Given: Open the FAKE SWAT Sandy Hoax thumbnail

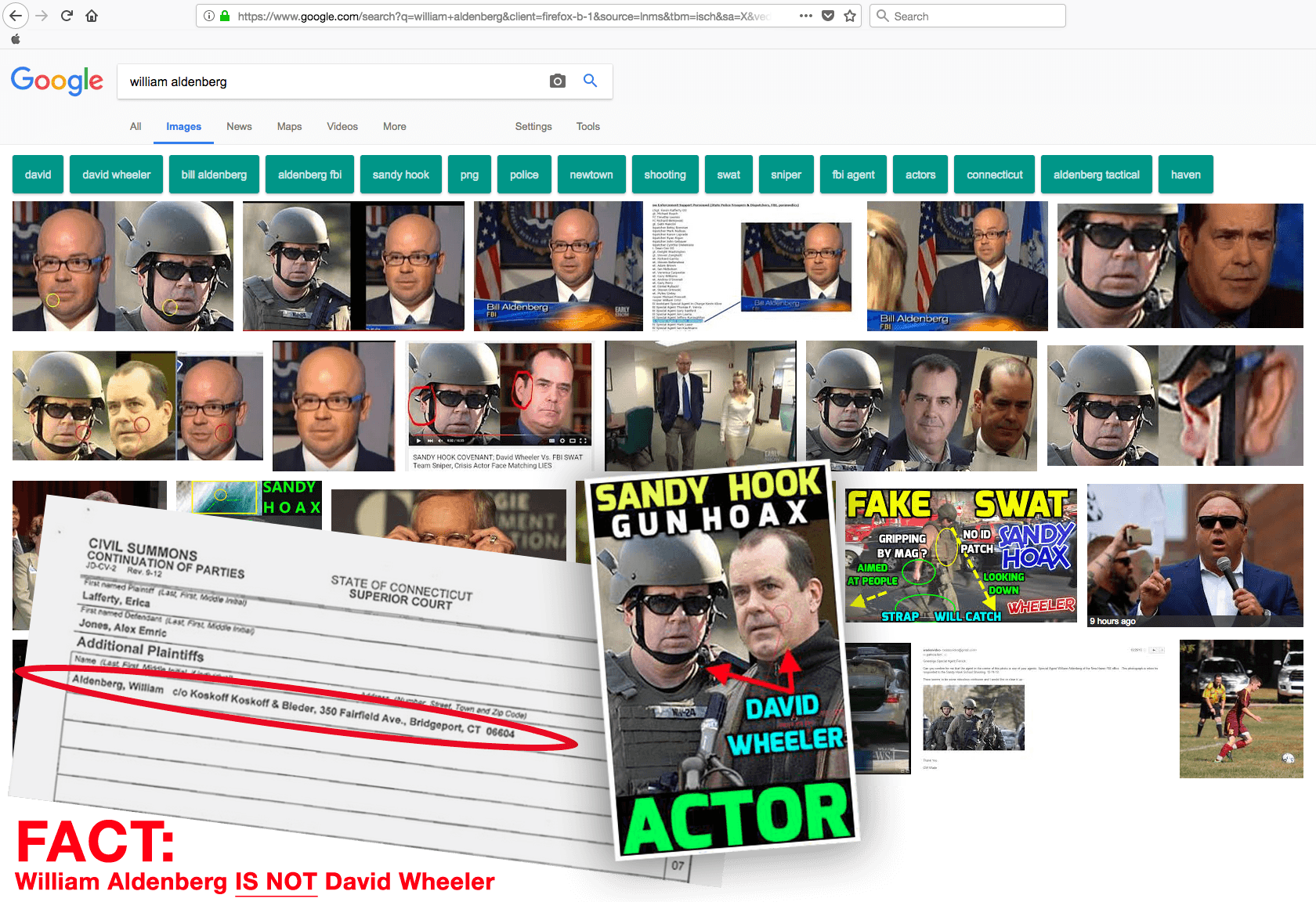Looking at the screenshot, I should 962,556.
